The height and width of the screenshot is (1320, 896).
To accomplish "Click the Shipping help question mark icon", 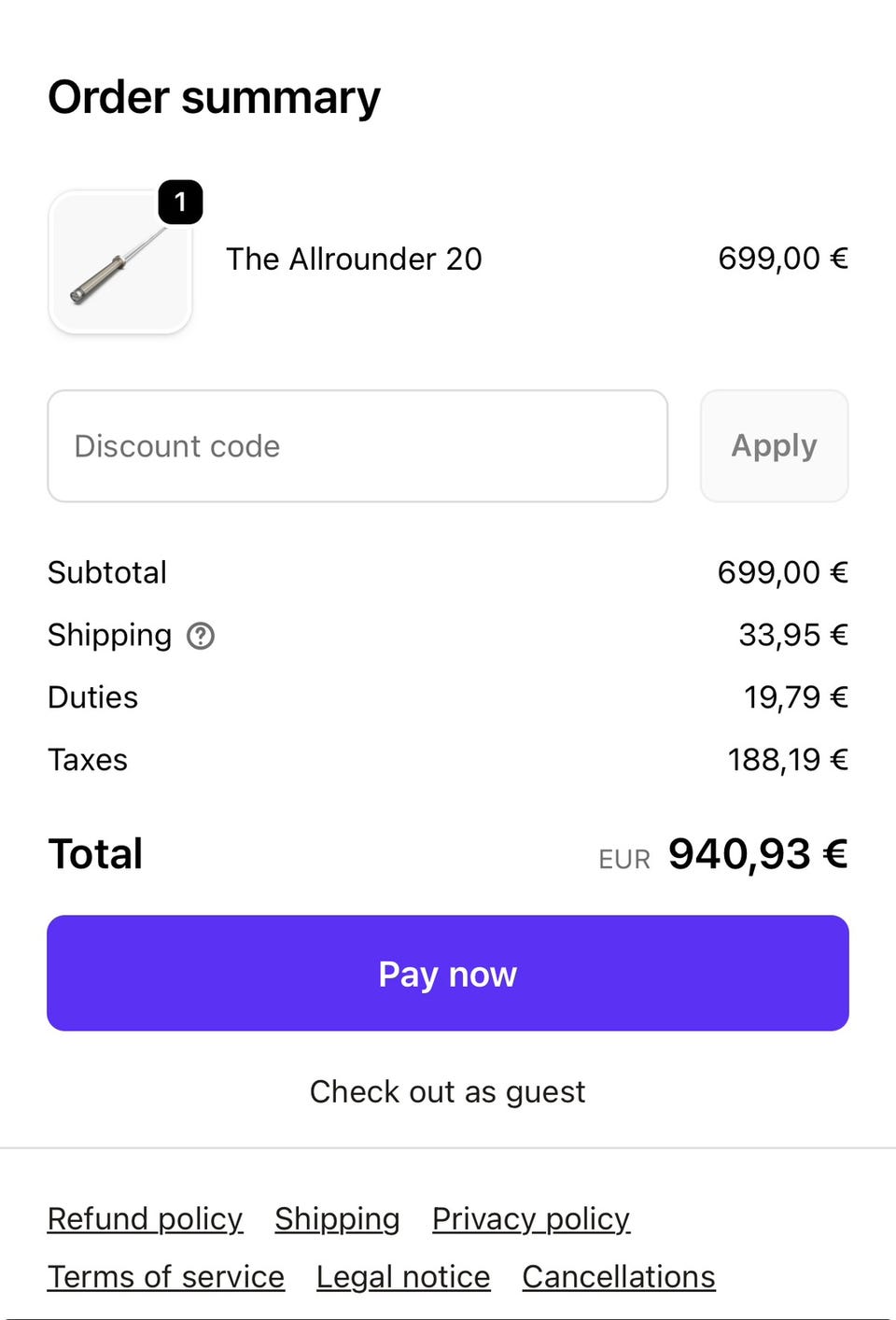I will pyautogui.click(x=201, y=636).
